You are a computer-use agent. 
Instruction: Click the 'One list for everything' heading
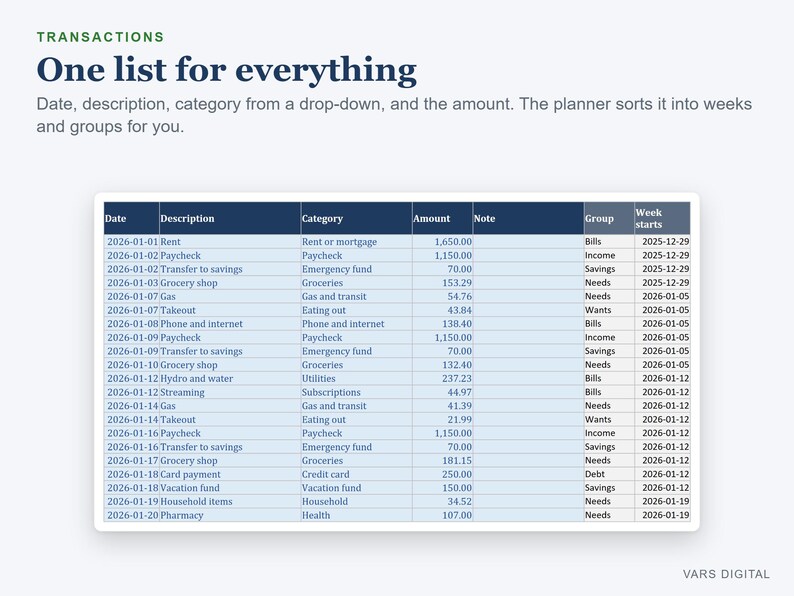(x=226, y=69)
